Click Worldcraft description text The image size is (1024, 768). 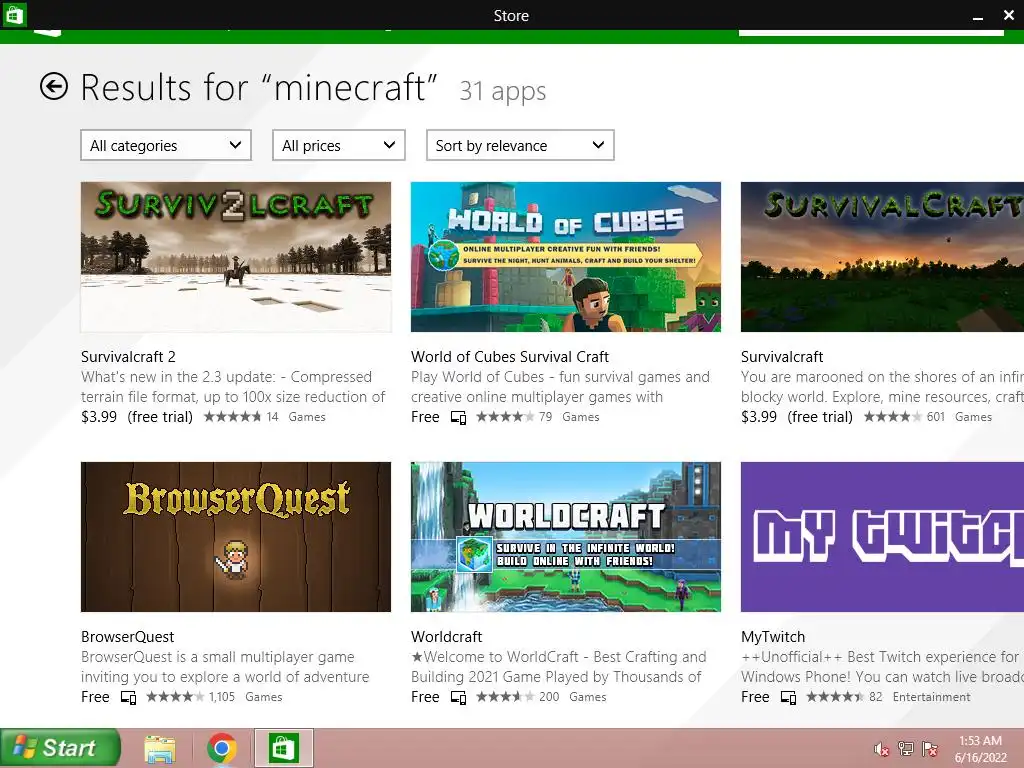(558, 667)
